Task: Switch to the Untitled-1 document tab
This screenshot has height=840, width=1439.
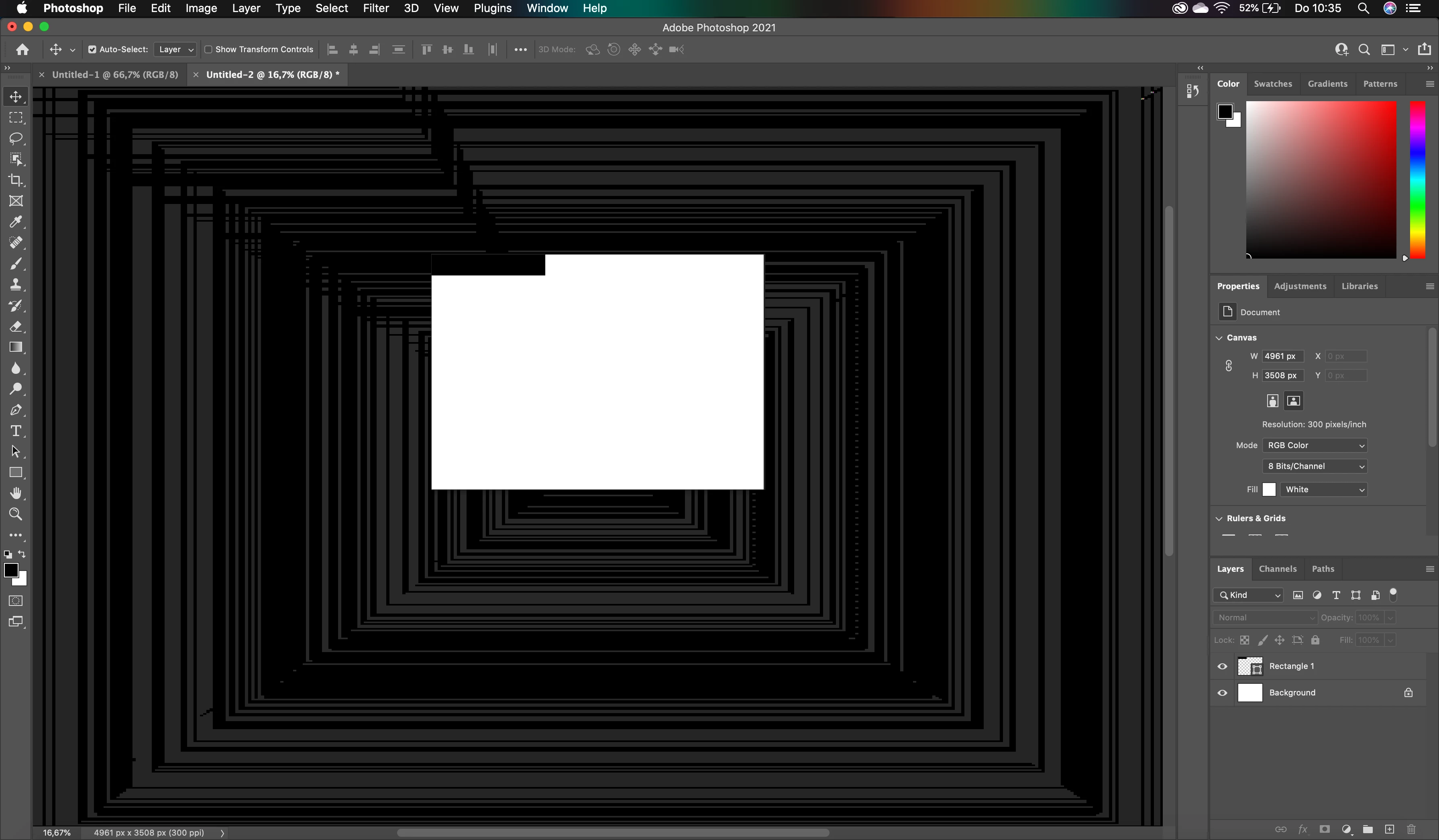Action: tap(115, 75)
